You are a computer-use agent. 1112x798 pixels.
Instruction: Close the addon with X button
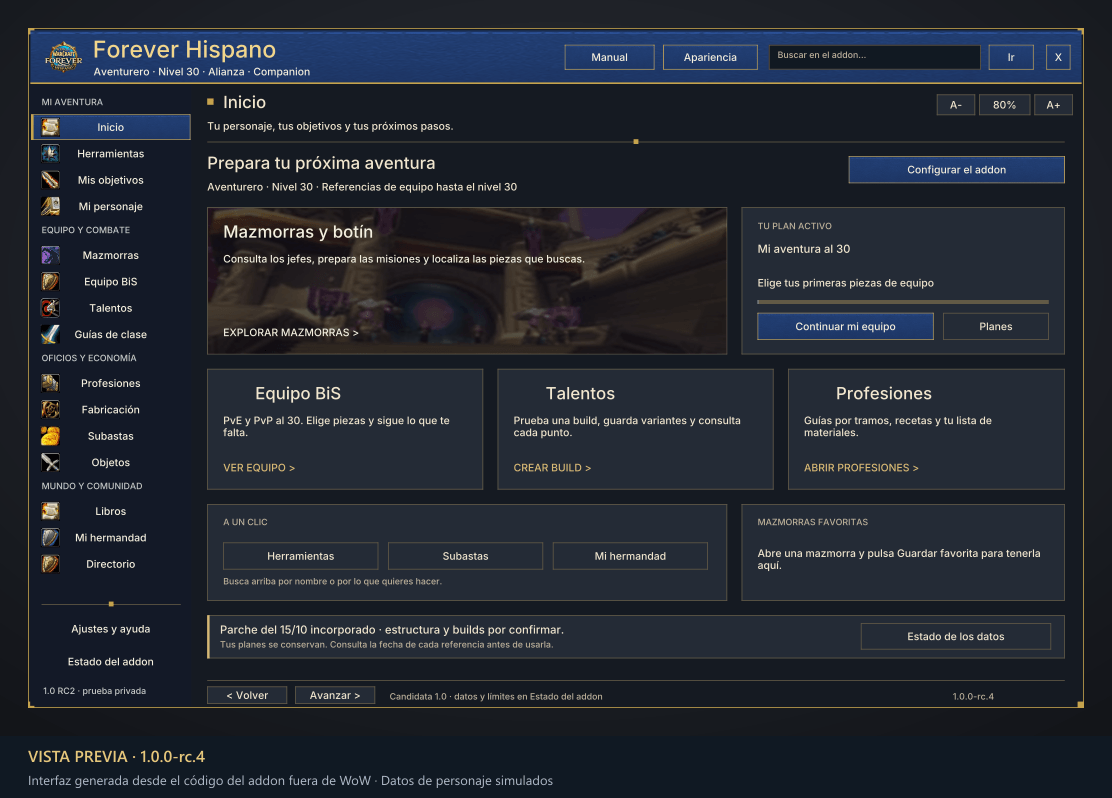[1058, 57]
